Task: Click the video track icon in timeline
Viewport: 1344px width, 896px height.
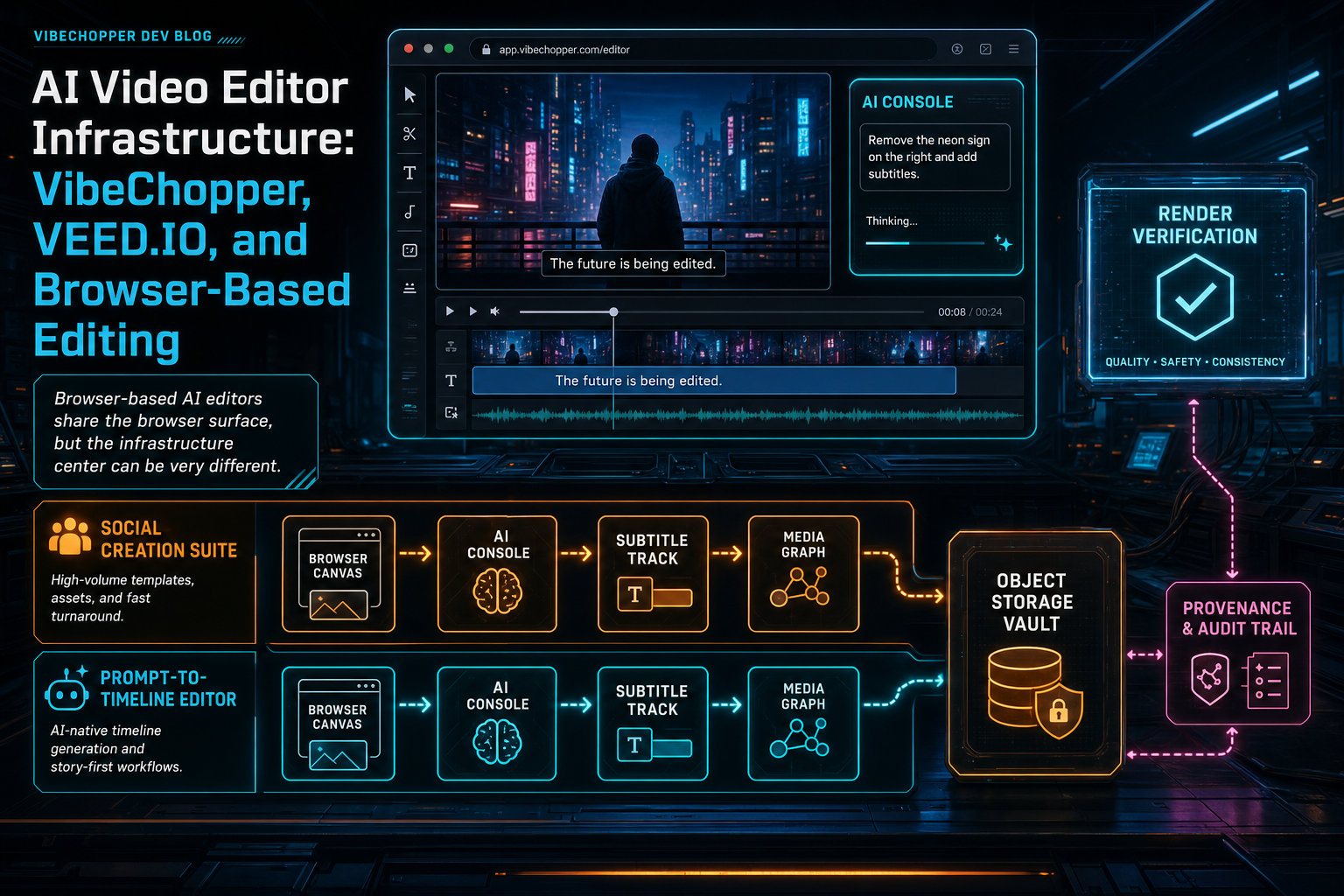Action: coord(451,347)
